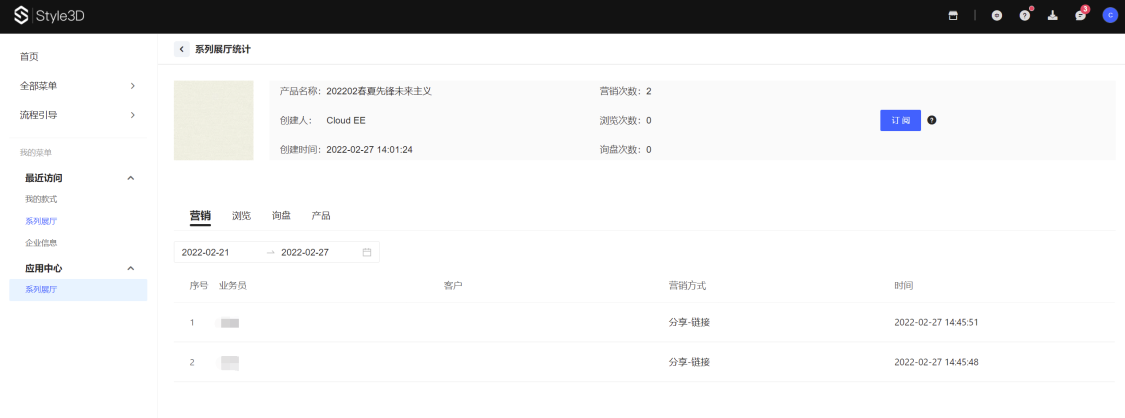Click the blue 订阅 button
The height and width of the screenshot is (418, 1125).
coord(900,120)
